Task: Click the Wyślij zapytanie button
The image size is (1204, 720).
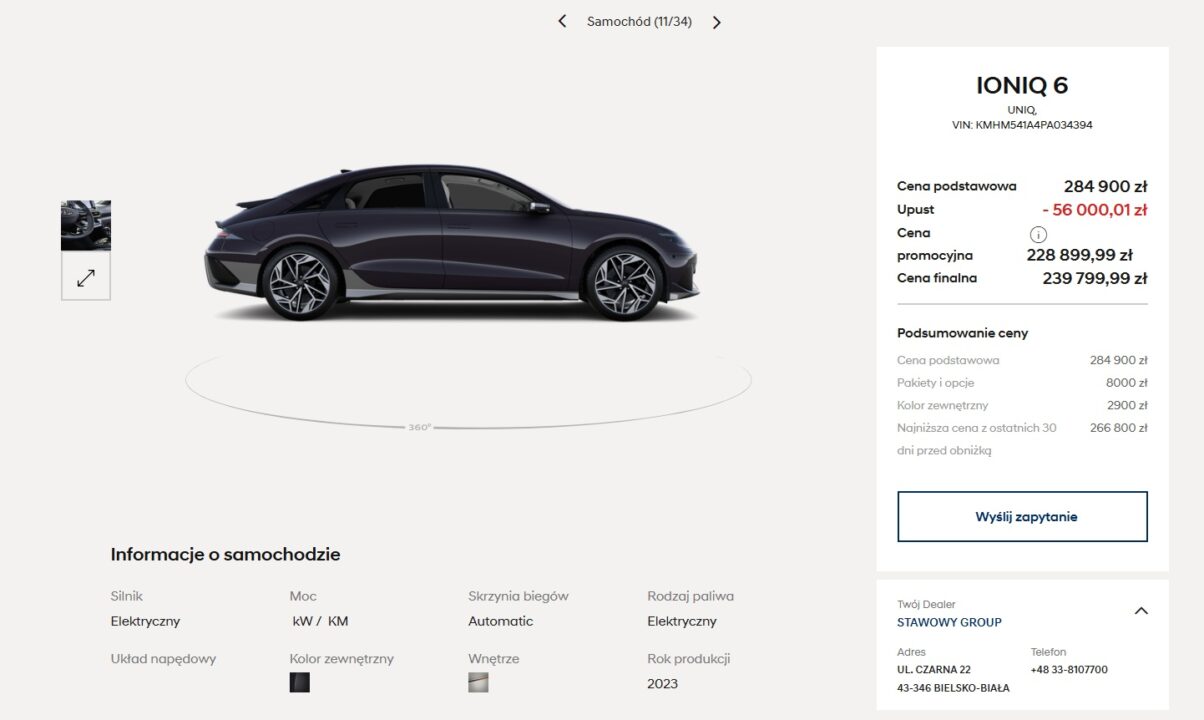Action: pyautogui.click(x=1022, y=517)
